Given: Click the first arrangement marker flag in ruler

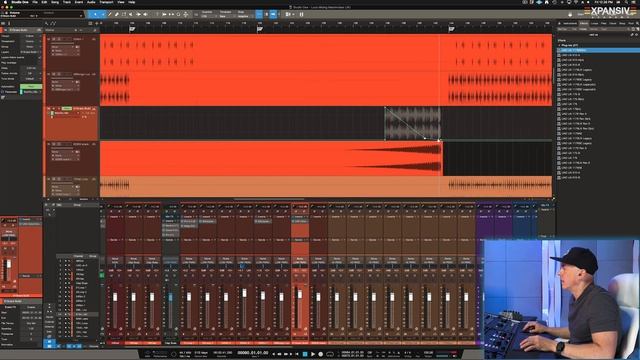Looking at the screenshot, I should [132, 29].
